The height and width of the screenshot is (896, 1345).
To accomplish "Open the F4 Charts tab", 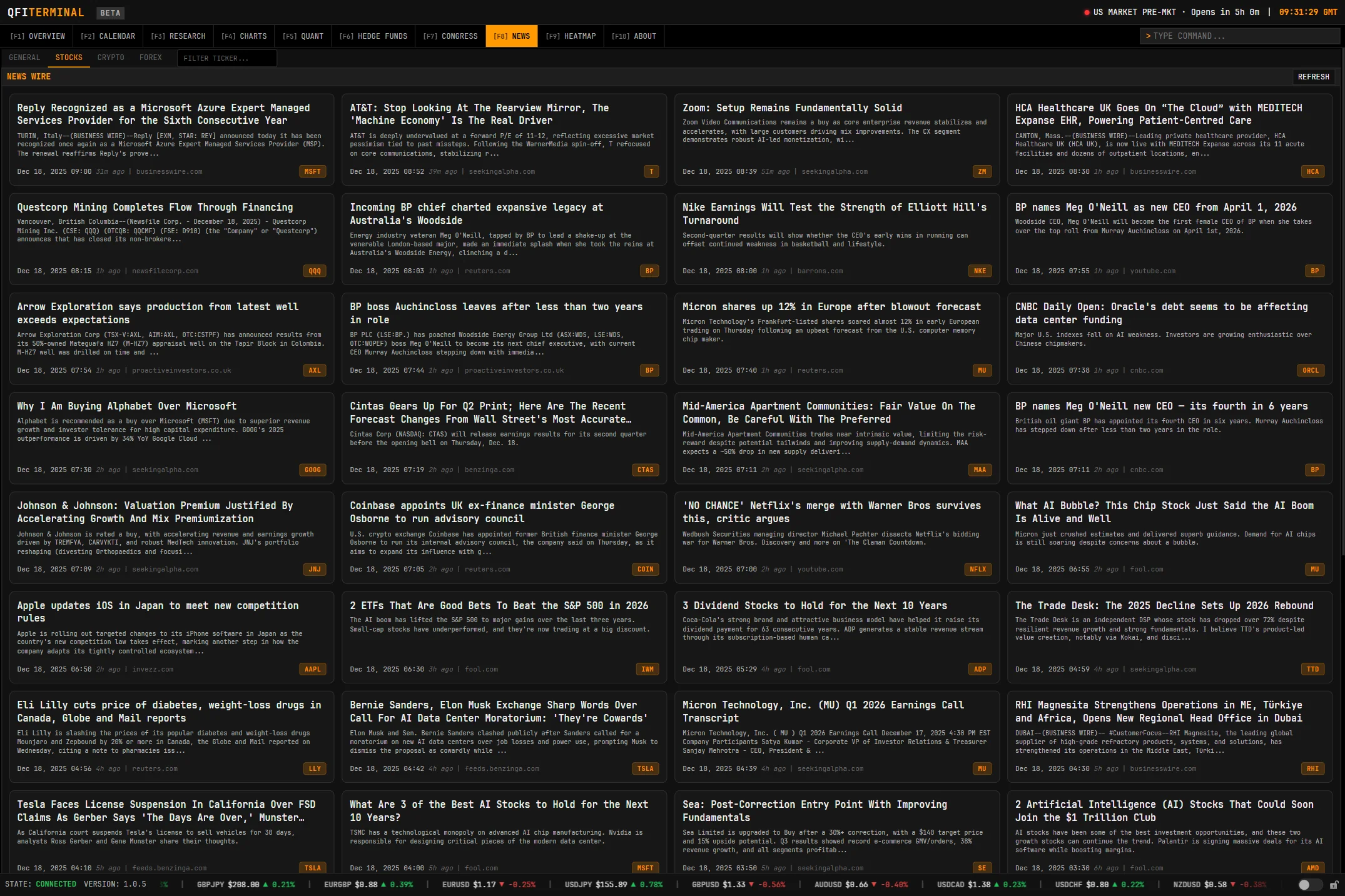I will (x=244, y=36).
